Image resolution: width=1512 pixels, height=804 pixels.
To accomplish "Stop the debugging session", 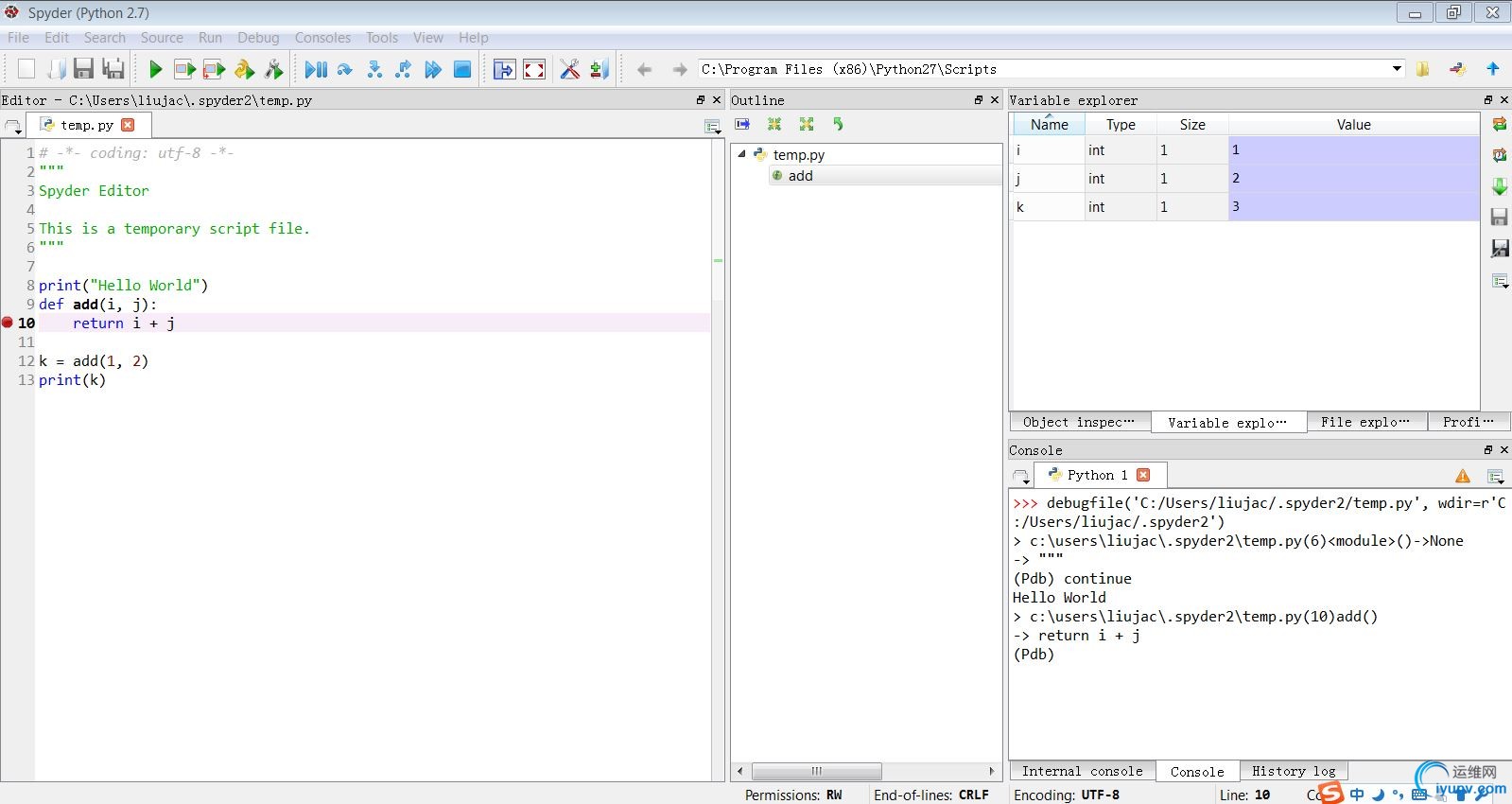I will point(462,69).
